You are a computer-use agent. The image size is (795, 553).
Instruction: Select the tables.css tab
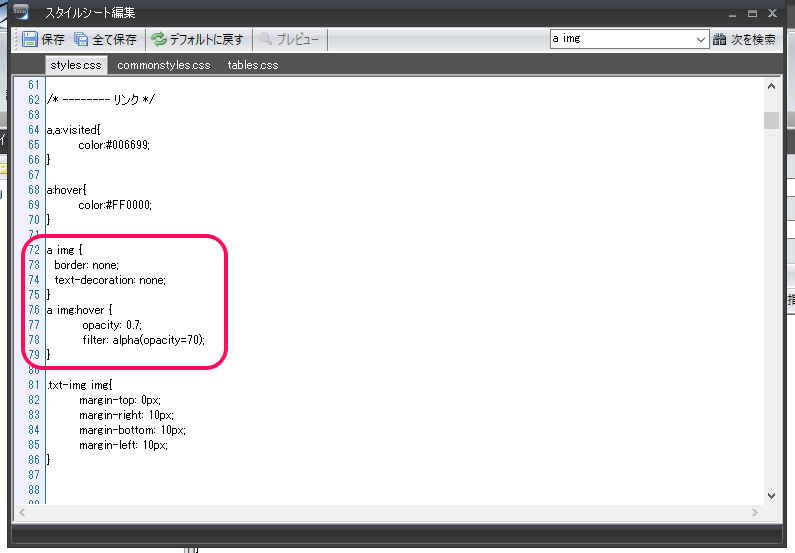pos(252,65)
